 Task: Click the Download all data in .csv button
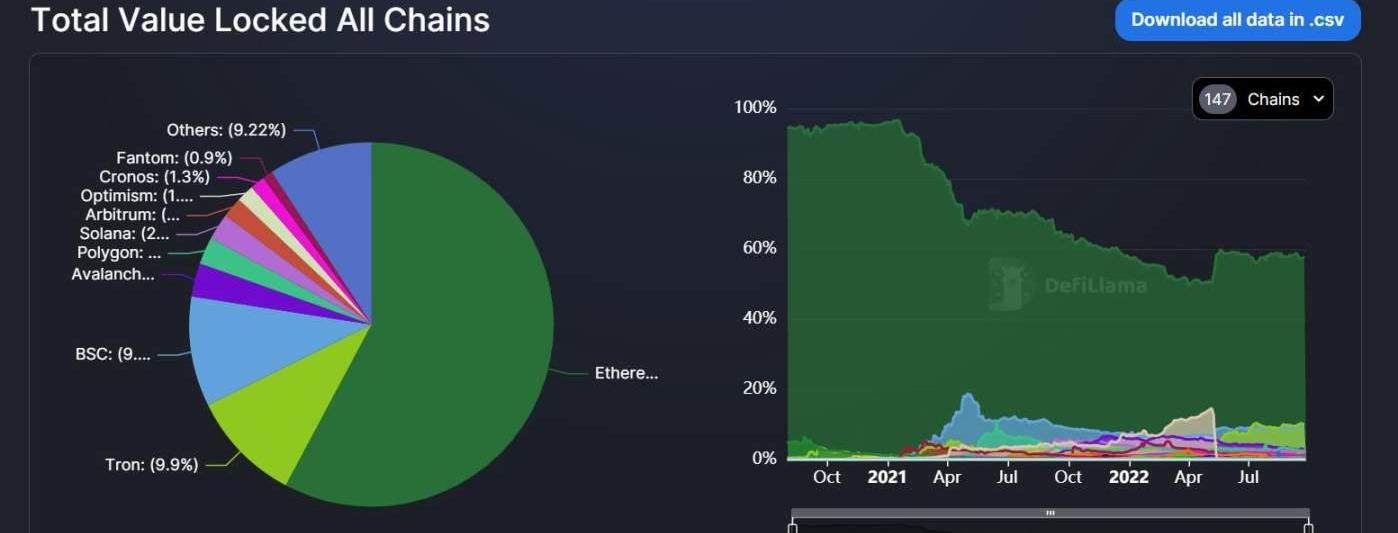tap(1238, 19)
